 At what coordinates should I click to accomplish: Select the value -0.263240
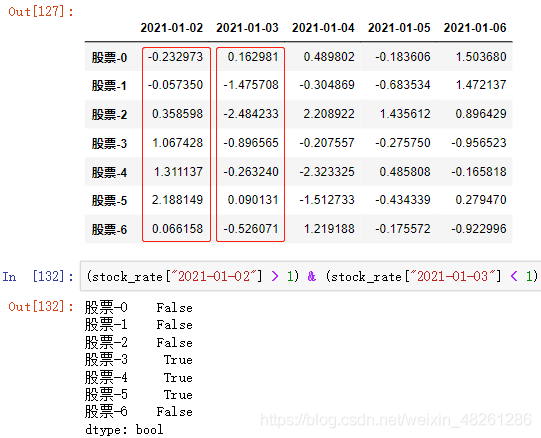coord(251,172)
